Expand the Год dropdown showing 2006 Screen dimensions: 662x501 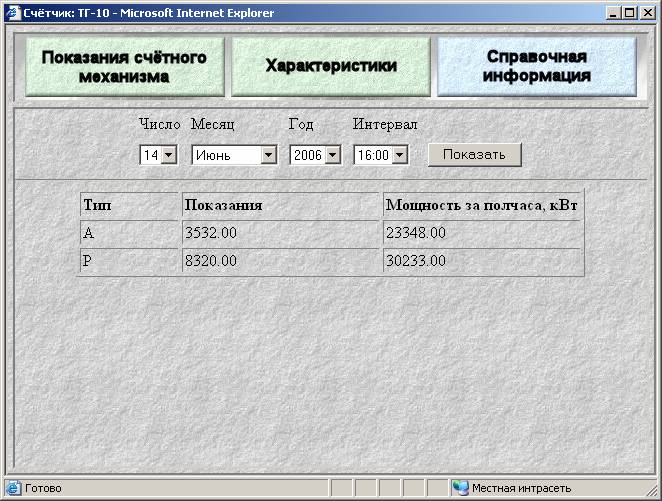315,155
